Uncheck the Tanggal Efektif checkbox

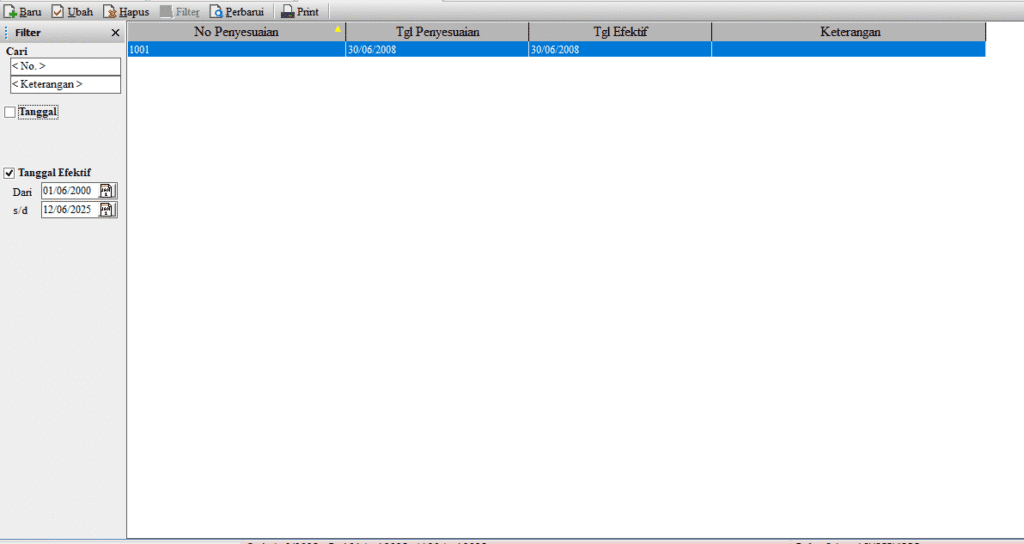(10, 172)
